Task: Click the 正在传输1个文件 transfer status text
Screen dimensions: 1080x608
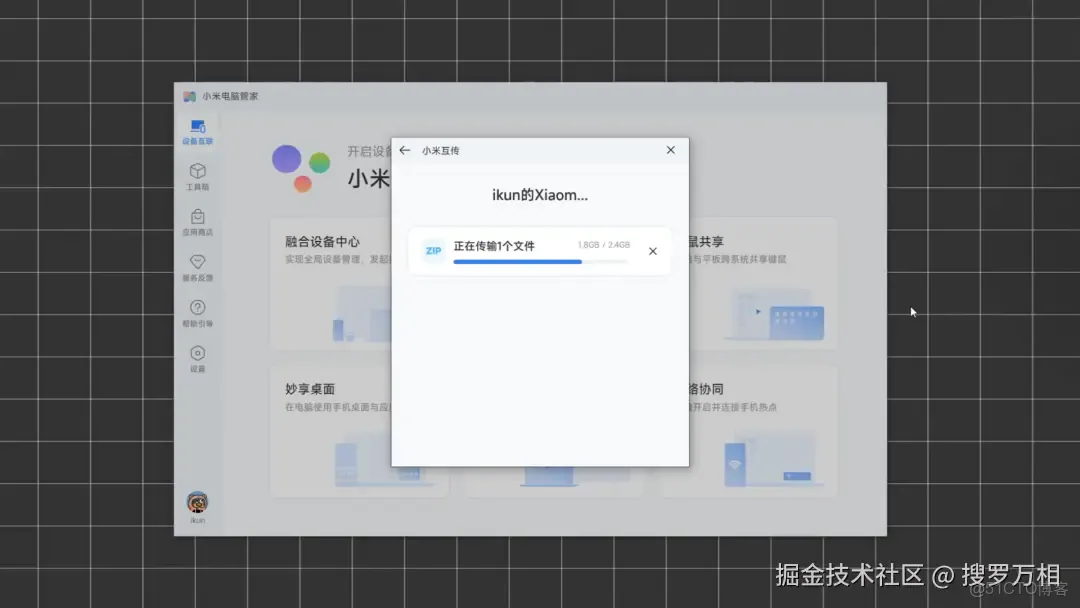Action: 495,245
